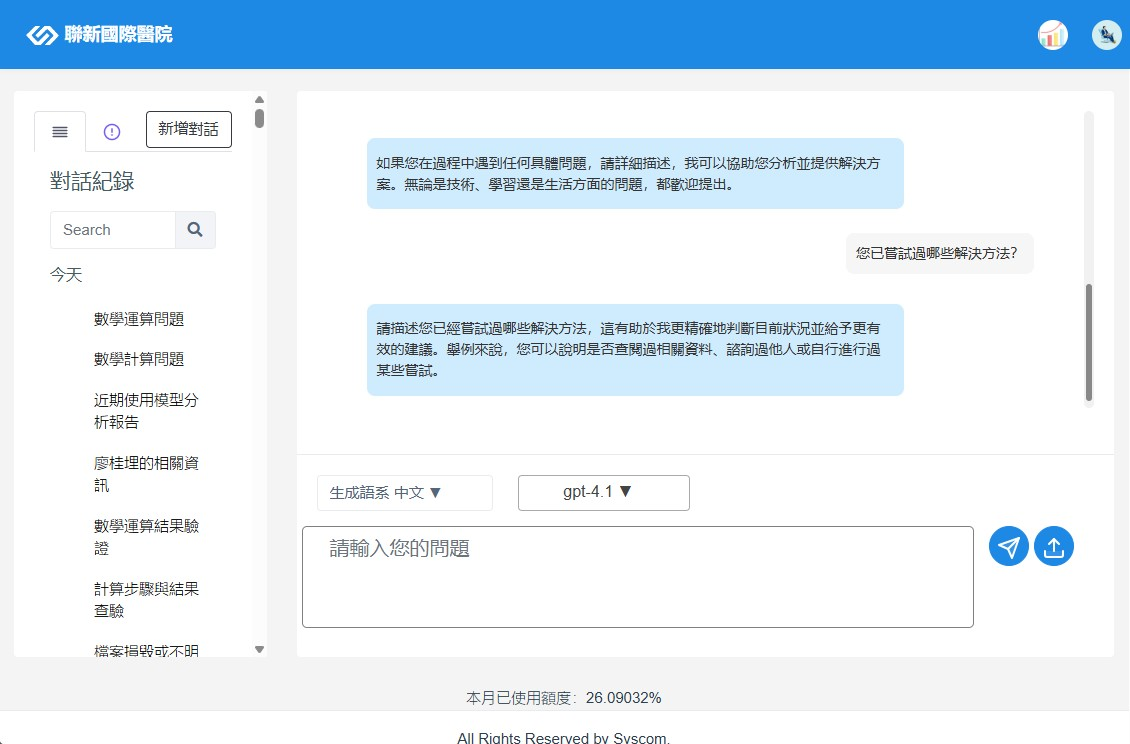This screenshot has width=1130, height=744.
Task: Focus the 請輸入您的問題 message box
Action: 637,577
